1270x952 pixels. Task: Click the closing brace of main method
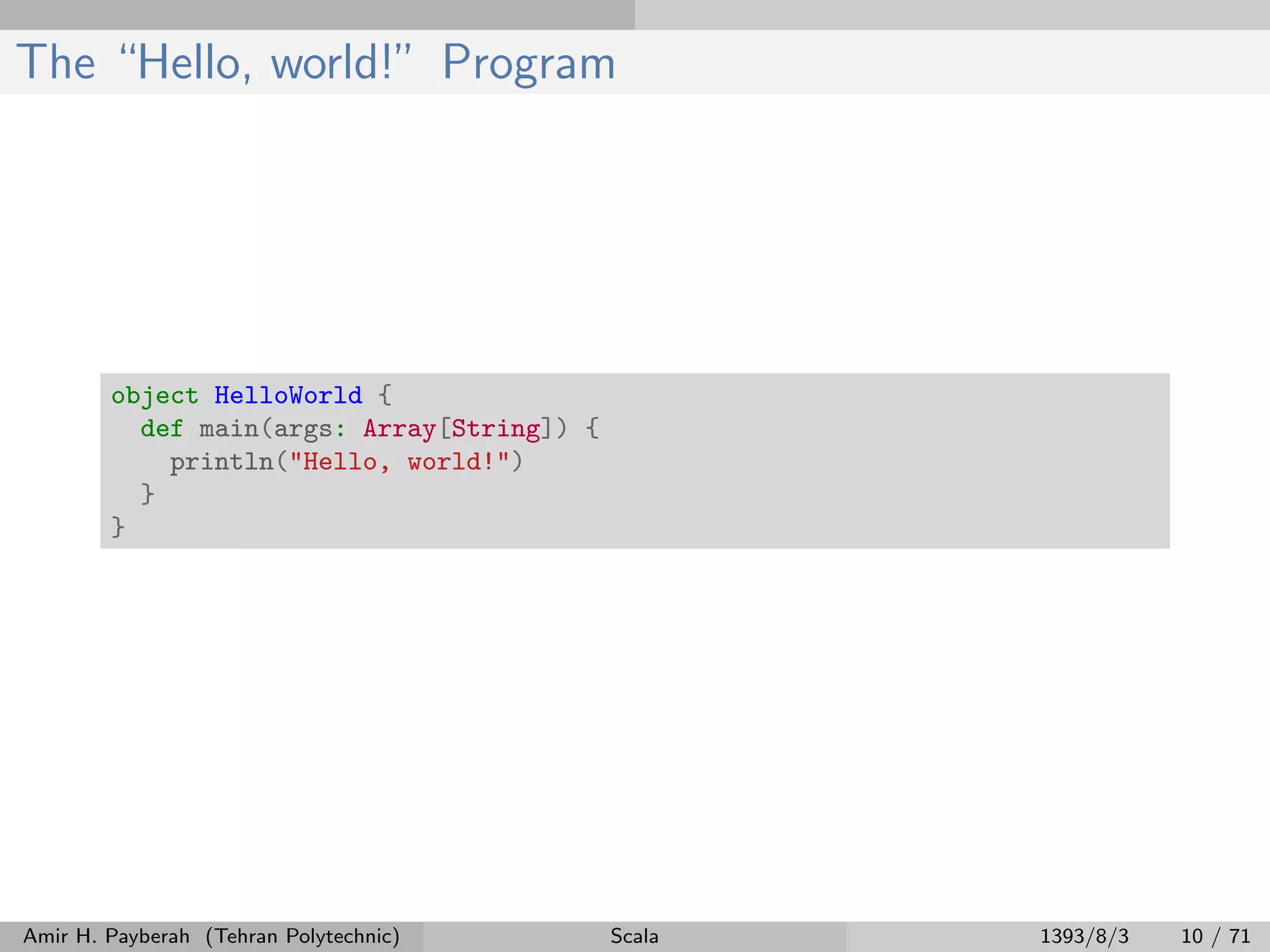(x=148, y=495)
